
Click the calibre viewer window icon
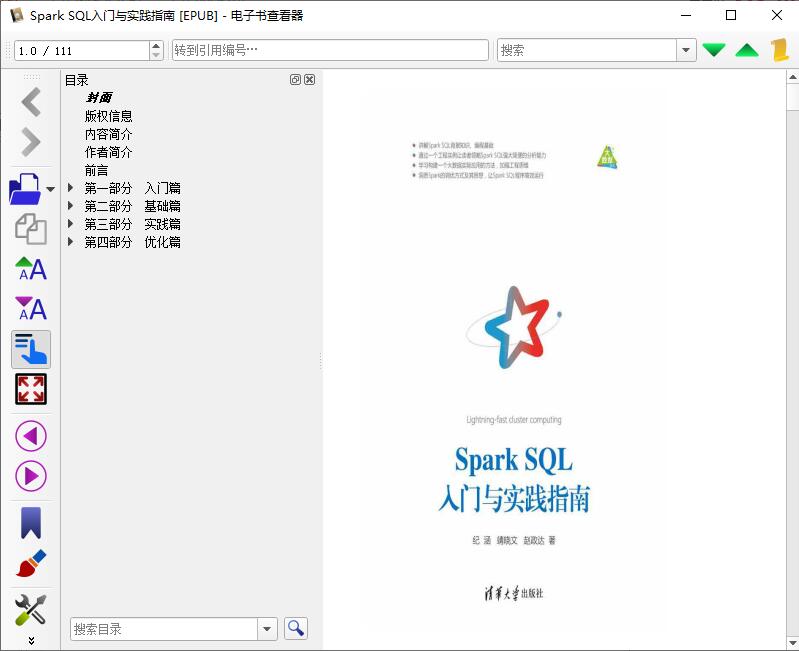tap(16, 15)
